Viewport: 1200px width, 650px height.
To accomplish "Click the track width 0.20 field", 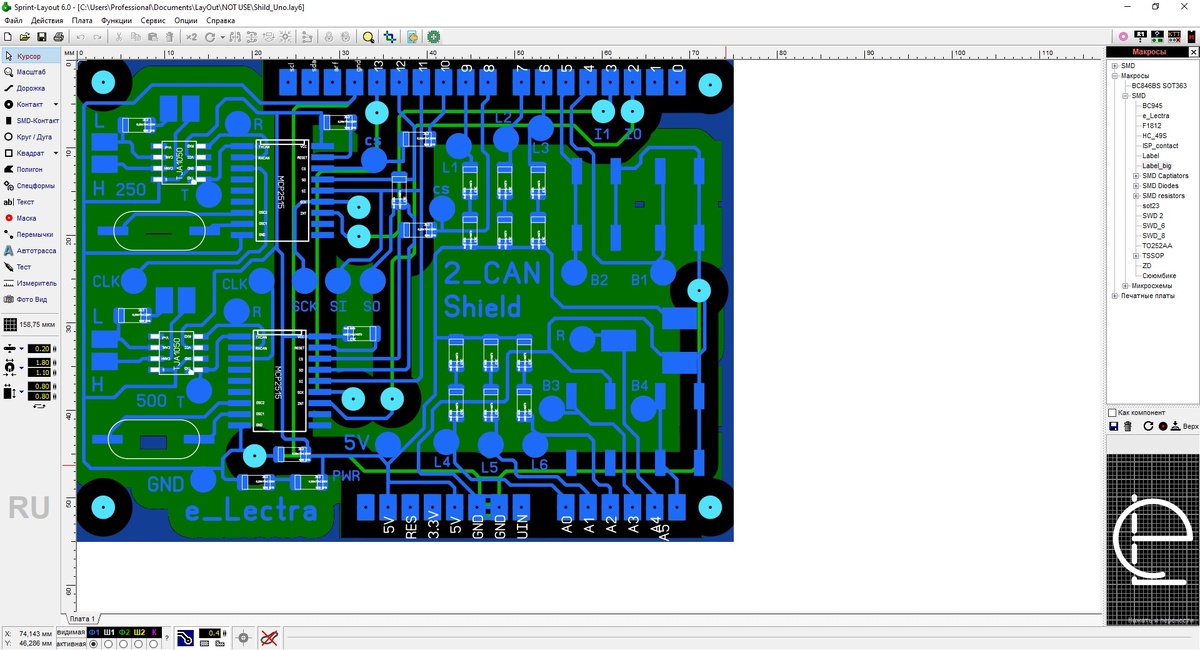I will pyautogui.click(x=40, y=348).
